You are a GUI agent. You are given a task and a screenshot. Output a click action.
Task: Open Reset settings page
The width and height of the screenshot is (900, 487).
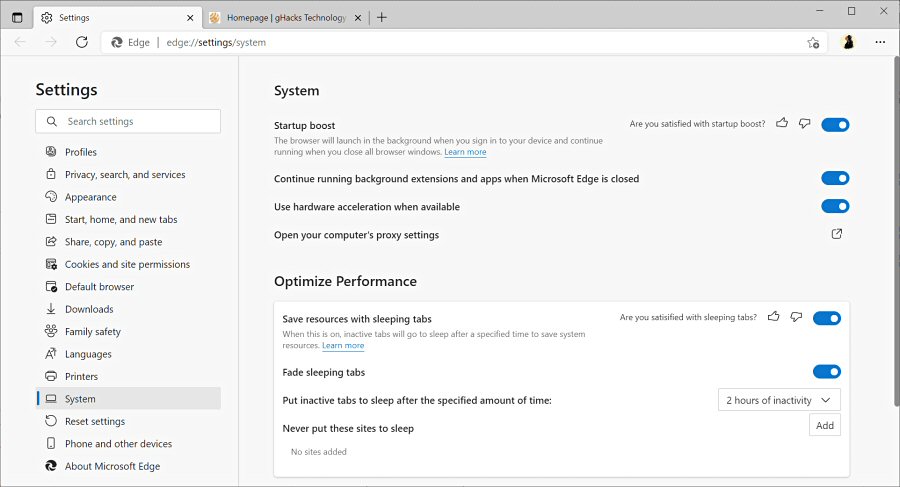point(129,421)
